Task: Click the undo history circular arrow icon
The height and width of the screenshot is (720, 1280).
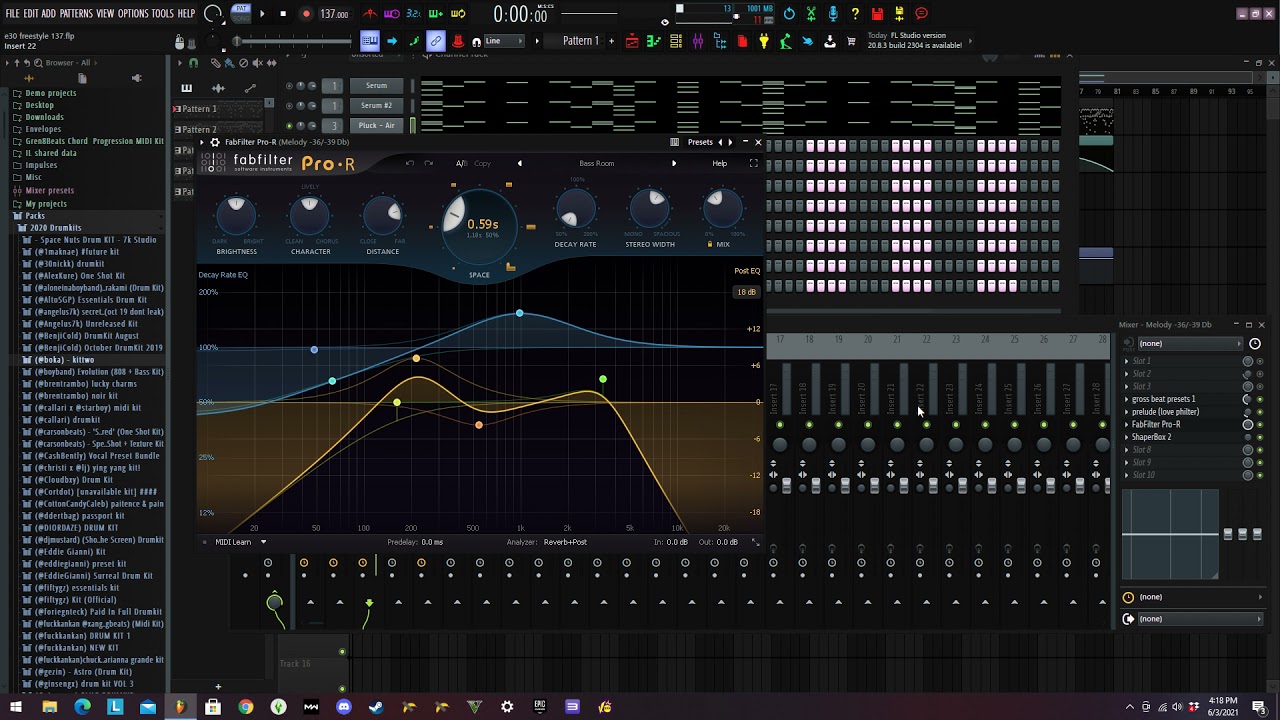Action: pos(789,14)
